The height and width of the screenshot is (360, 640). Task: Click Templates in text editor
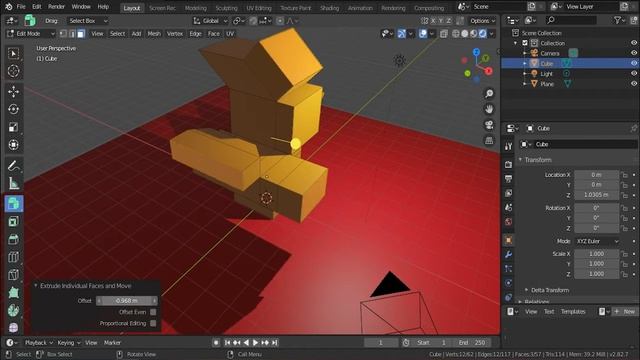point(573,311)
